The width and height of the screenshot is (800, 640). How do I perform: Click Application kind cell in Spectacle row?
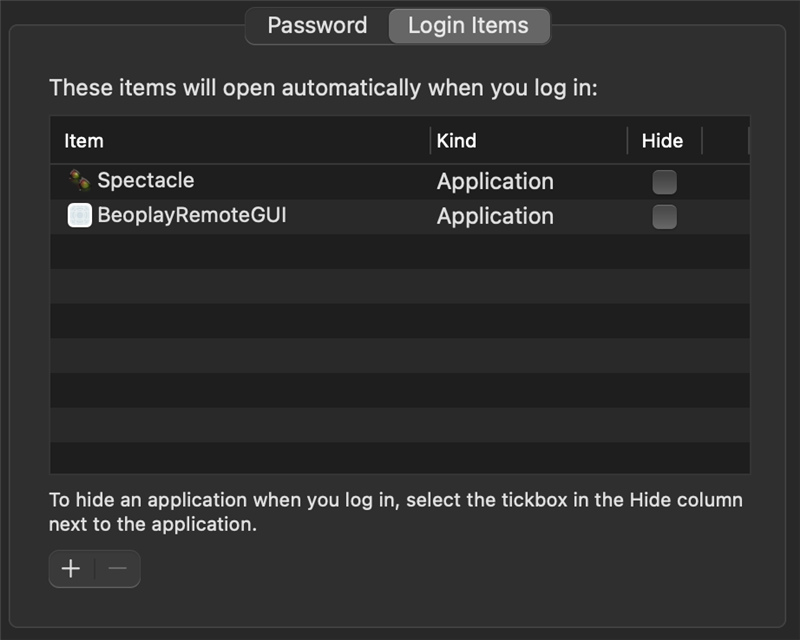[495, 182]
